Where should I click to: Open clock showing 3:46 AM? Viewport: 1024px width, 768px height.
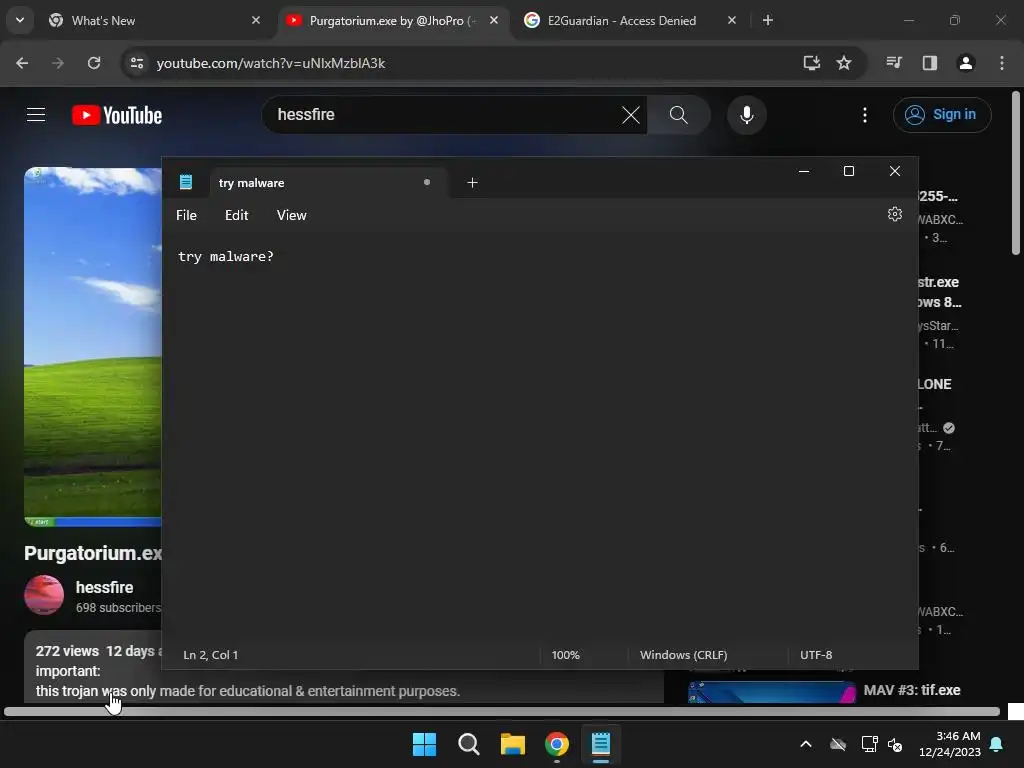click(x=950, y=744)
